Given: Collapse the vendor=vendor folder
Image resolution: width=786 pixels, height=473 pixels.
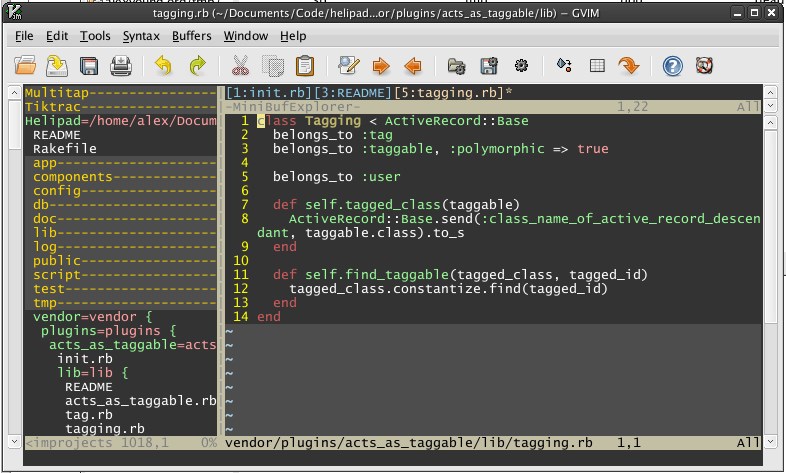Looking at the screenshot, I should tap(92, 317).
